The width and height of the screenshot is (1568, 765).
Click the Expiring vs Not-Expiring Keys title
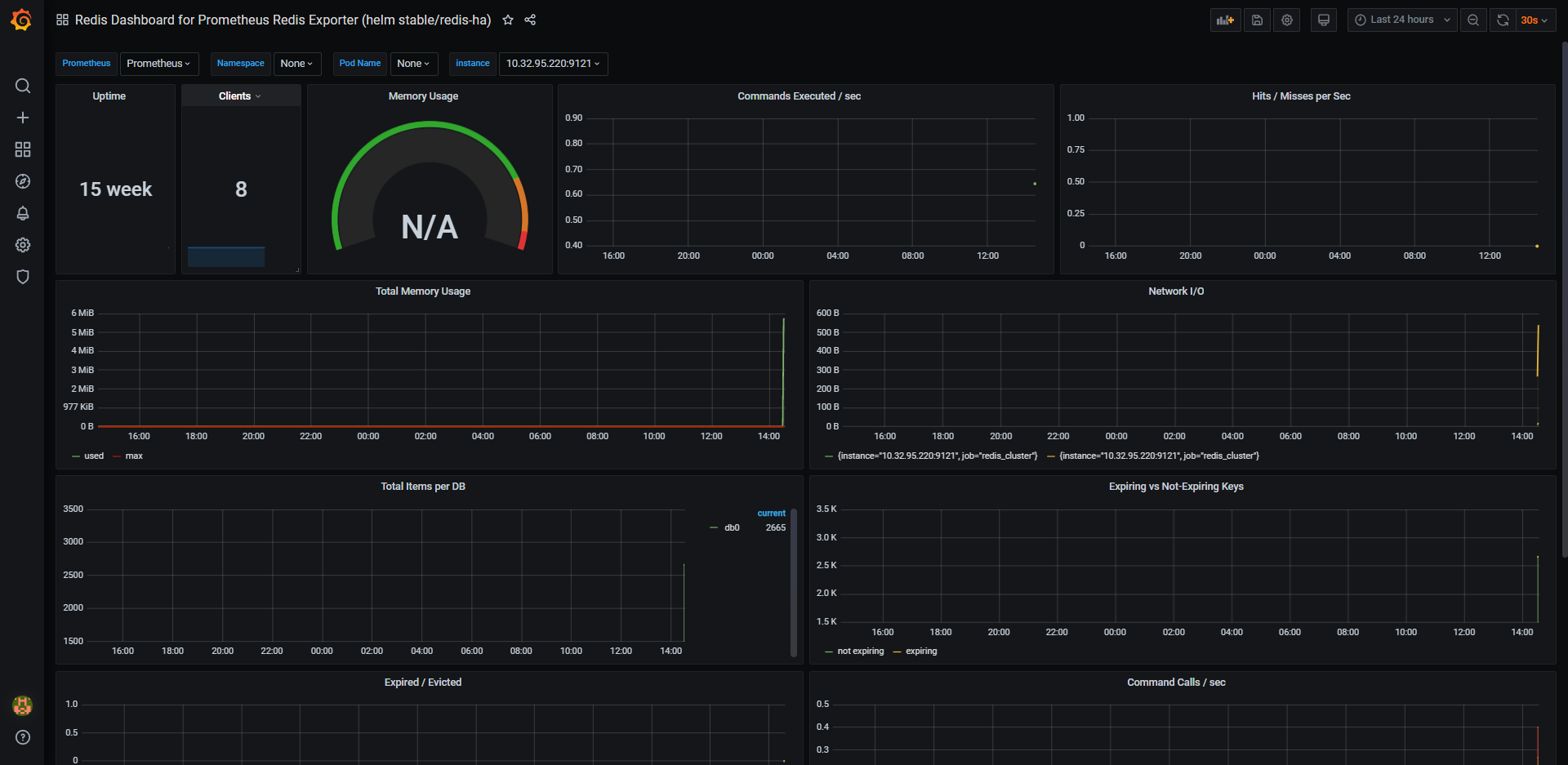pyautogui.click(x=1176, y=487)
